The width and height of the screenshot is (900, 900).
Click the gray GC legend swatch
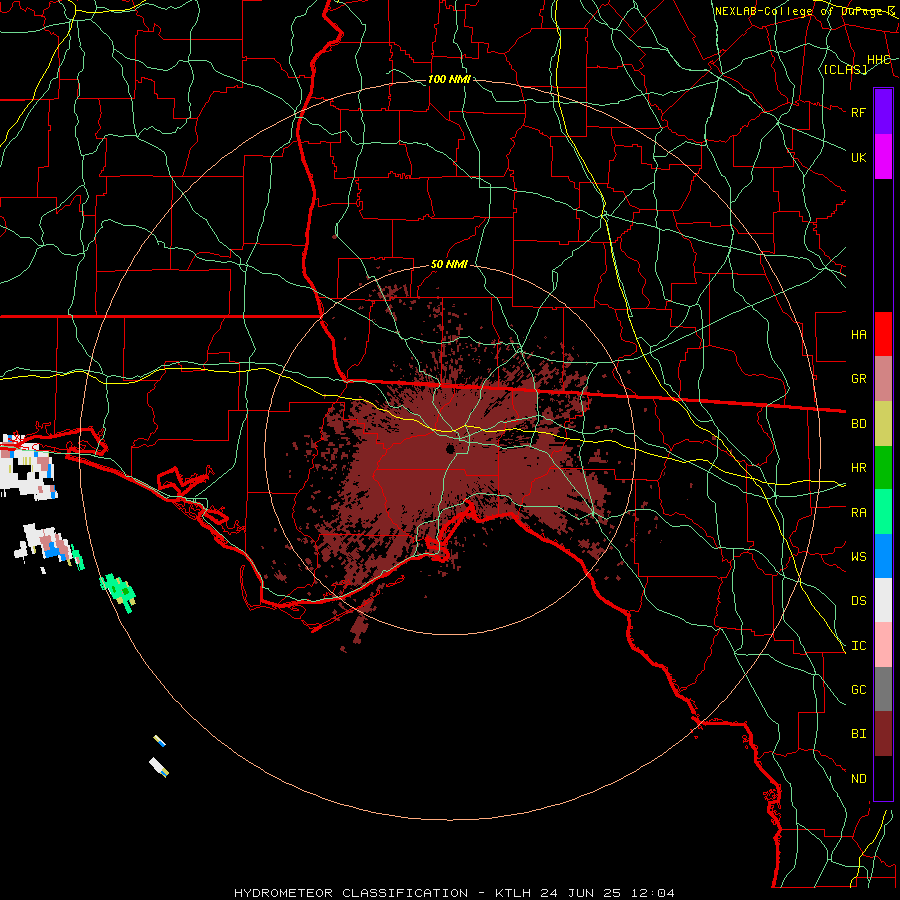883,689
